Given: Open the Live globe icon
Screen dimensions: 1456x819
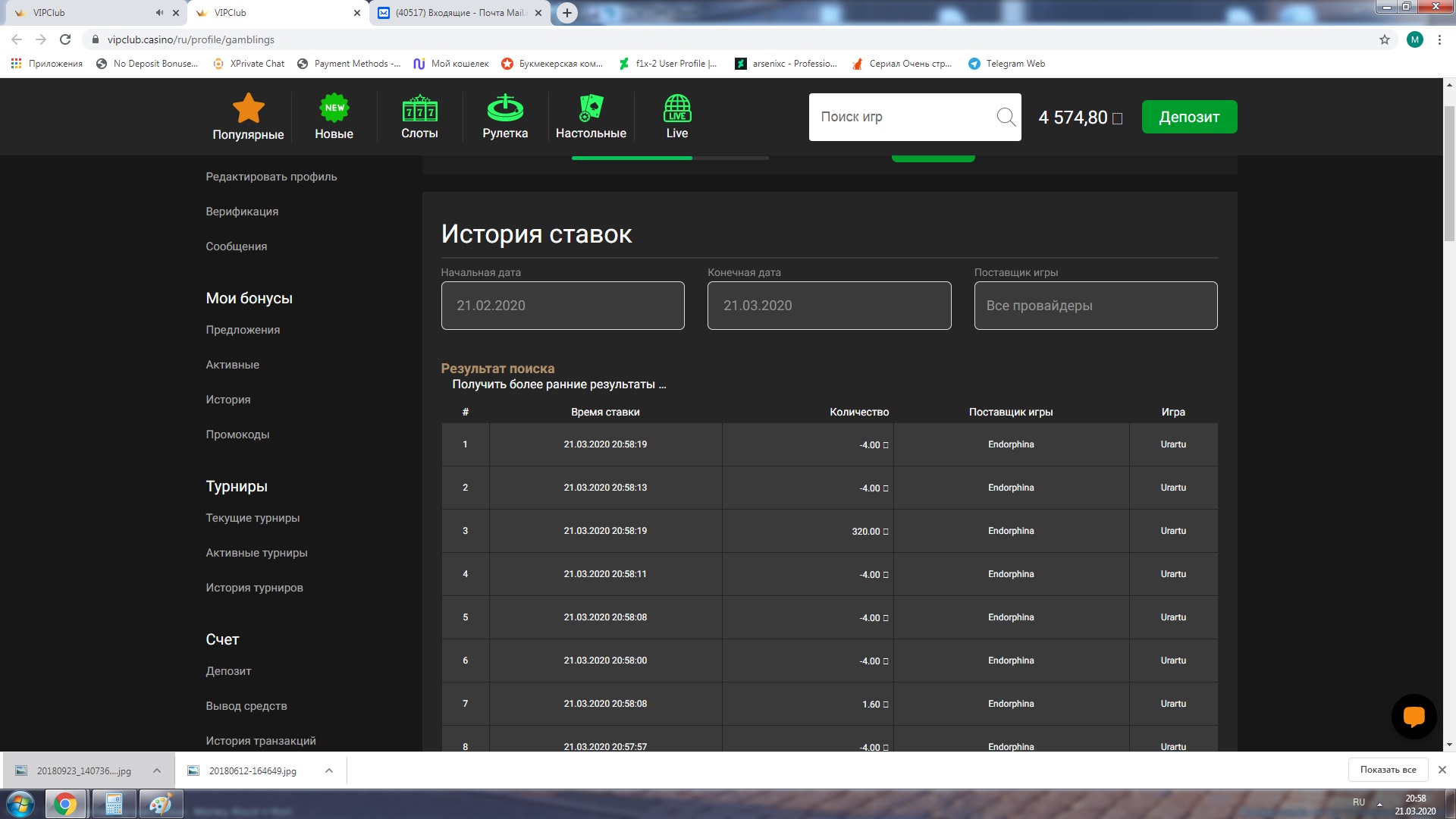Looking at the screenshot, I should pos(676,108).
